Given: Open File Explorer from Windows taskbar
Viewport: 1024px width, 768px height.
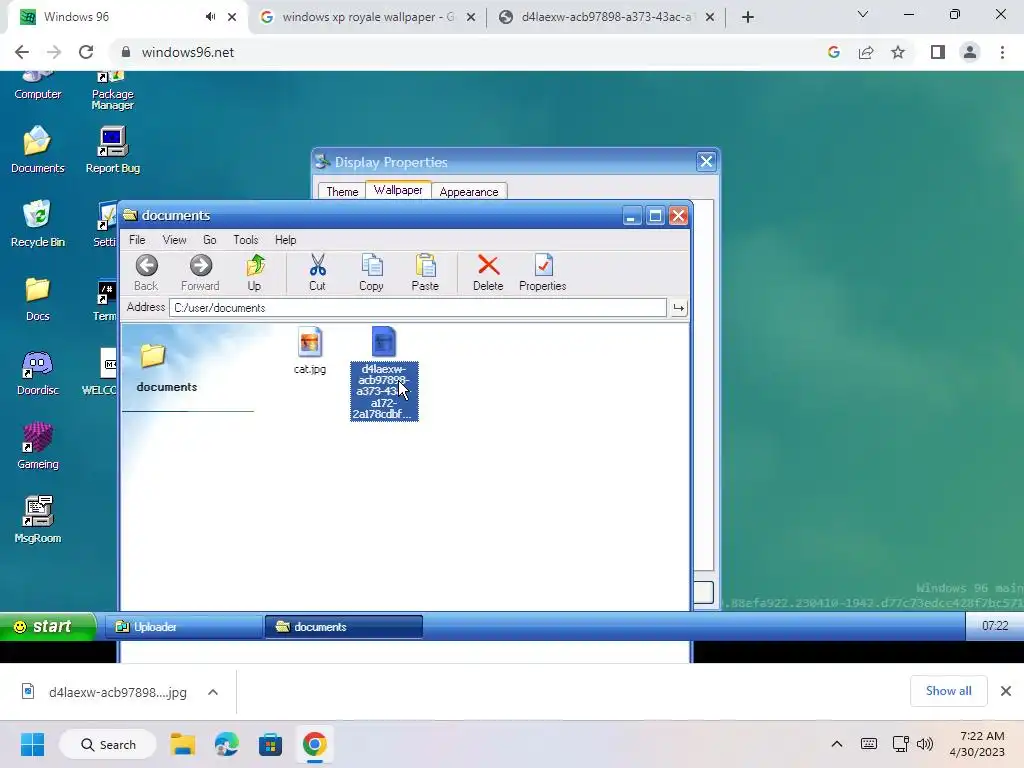Looking at the screenshot, I should [183, 744].
